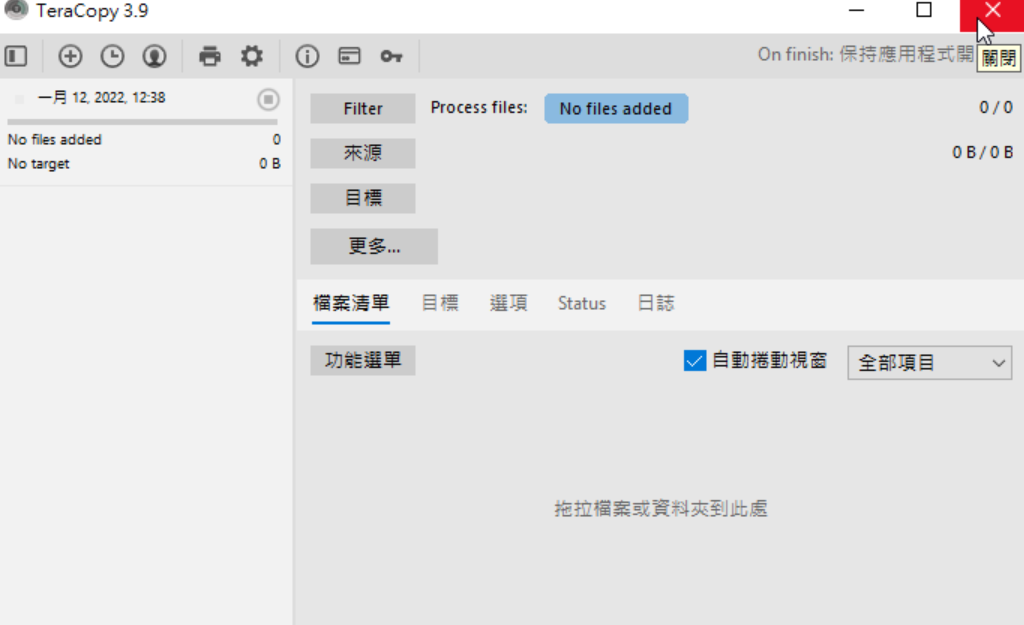Click the user profile icon in toolbar
Screen dimensions: 1024x625
(x=154, y=56)
